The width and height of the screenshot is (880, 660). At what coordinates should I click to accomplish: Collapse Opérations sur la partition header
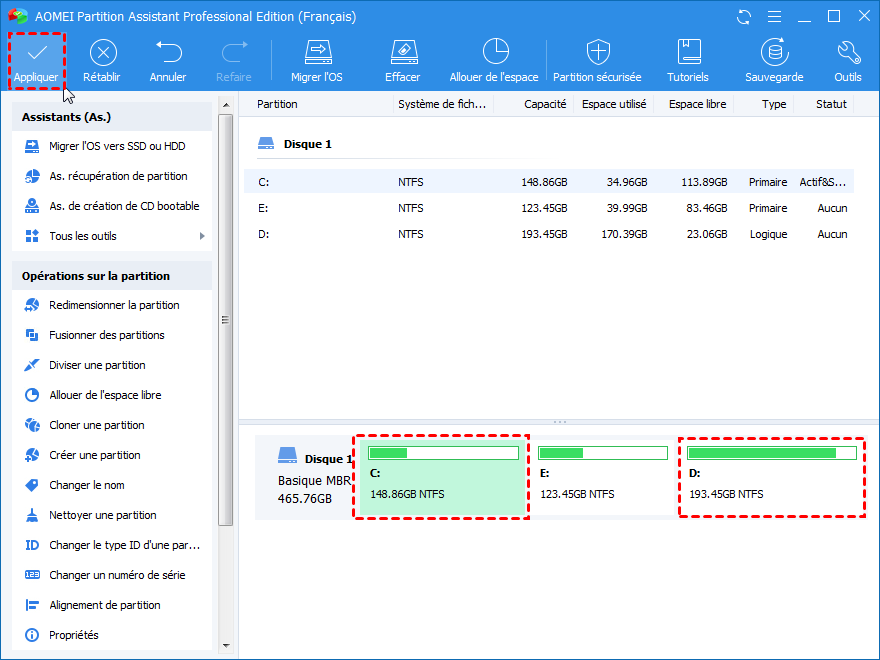coord(112,276)
